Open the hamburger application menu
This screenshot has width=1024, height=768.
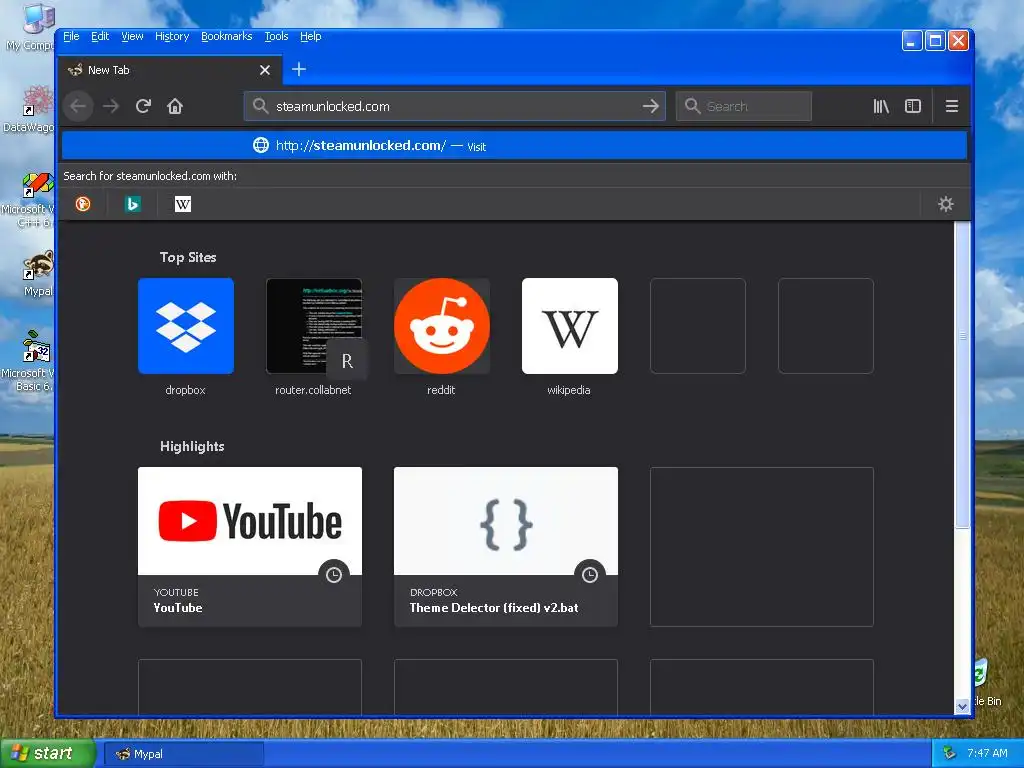[952, 106]
